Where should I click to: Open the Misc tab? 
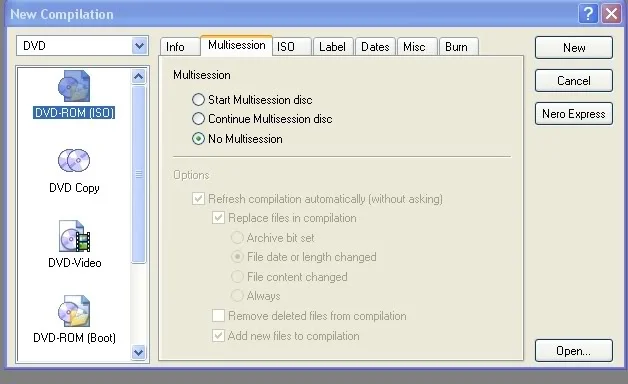(417, 47)
